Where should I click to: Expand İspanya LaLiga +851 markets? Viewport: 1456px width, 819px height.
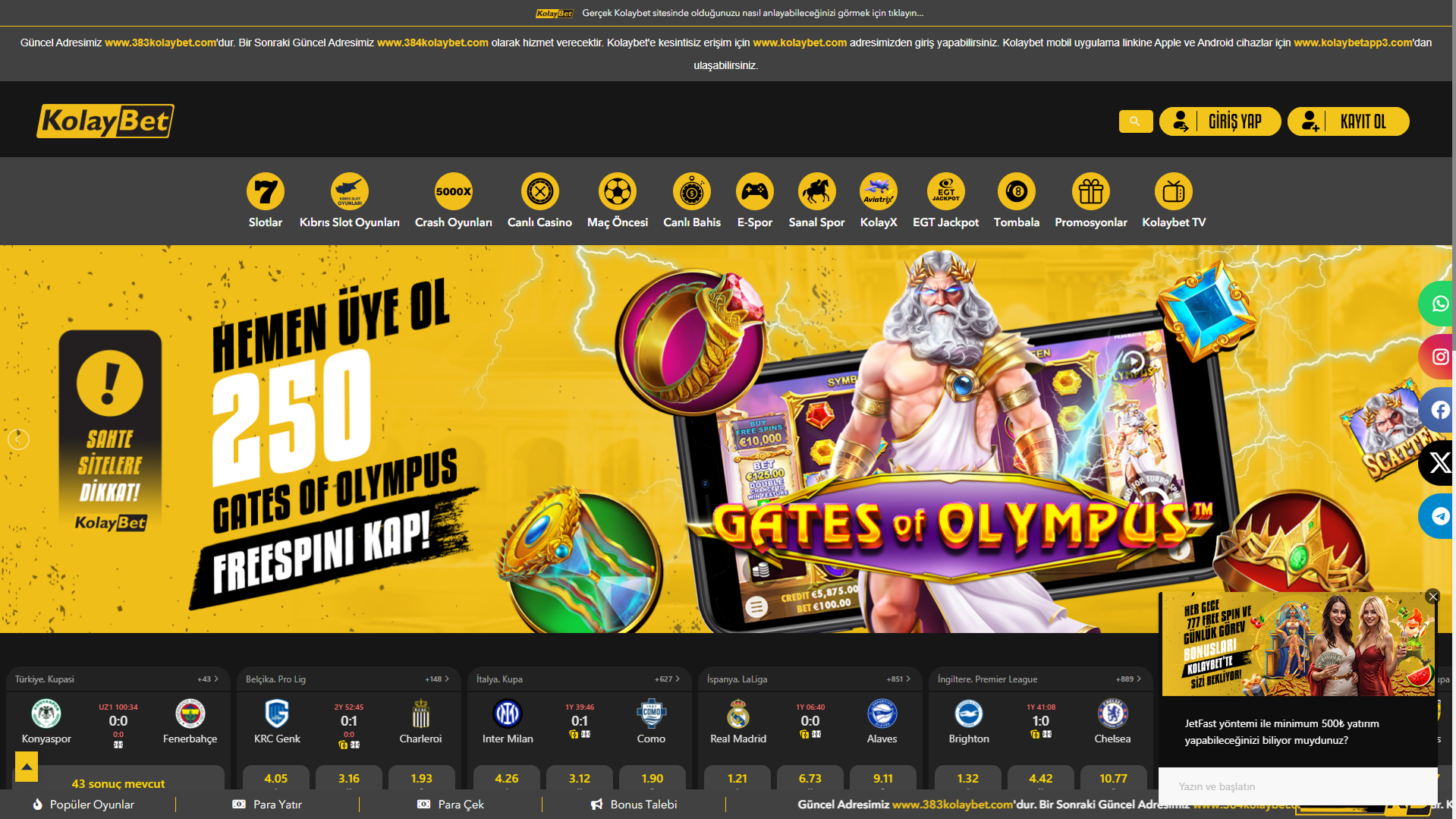[x=898, y=679]
